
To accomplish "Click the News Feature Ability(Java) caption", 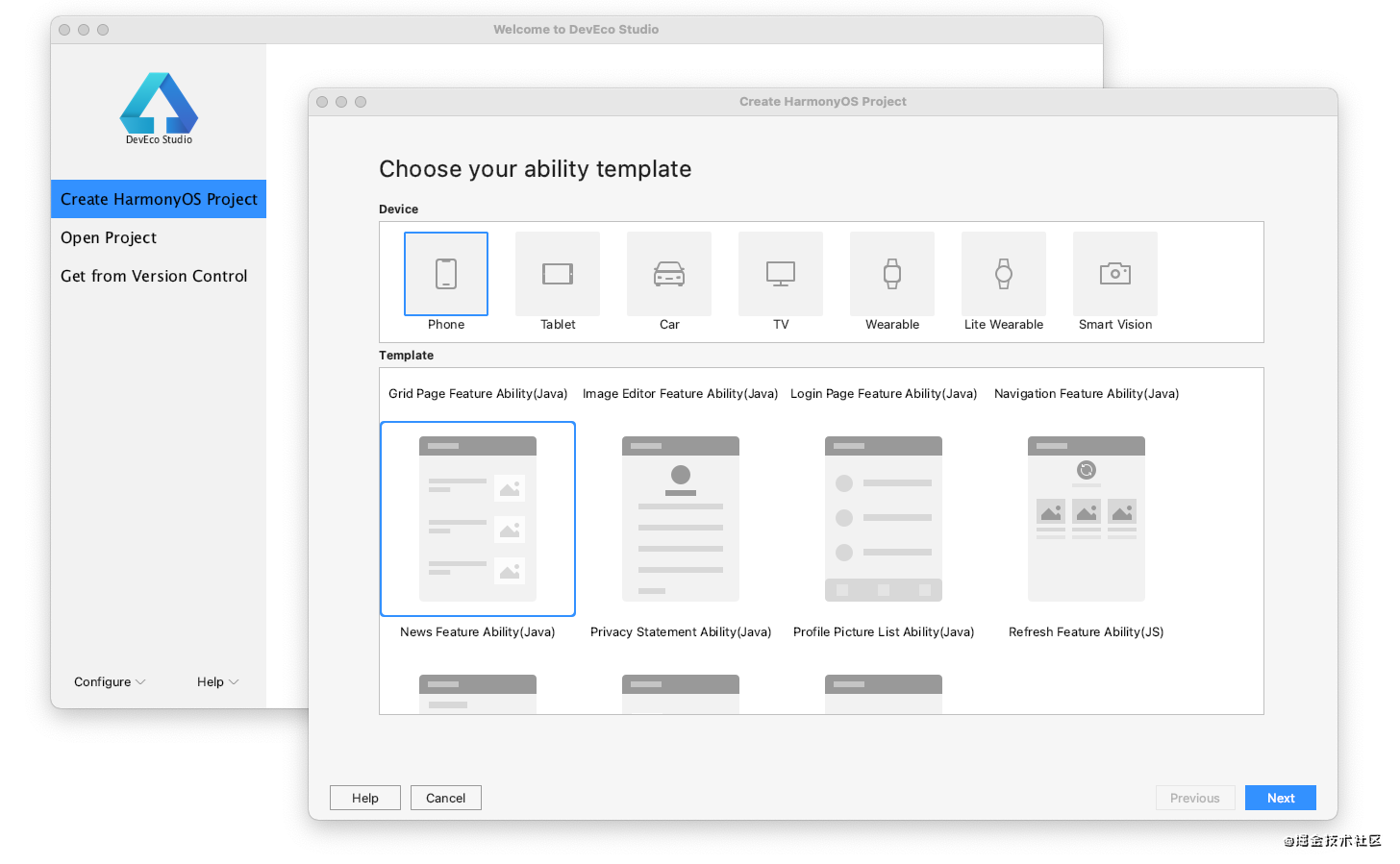I will click(x=478, y=632).
